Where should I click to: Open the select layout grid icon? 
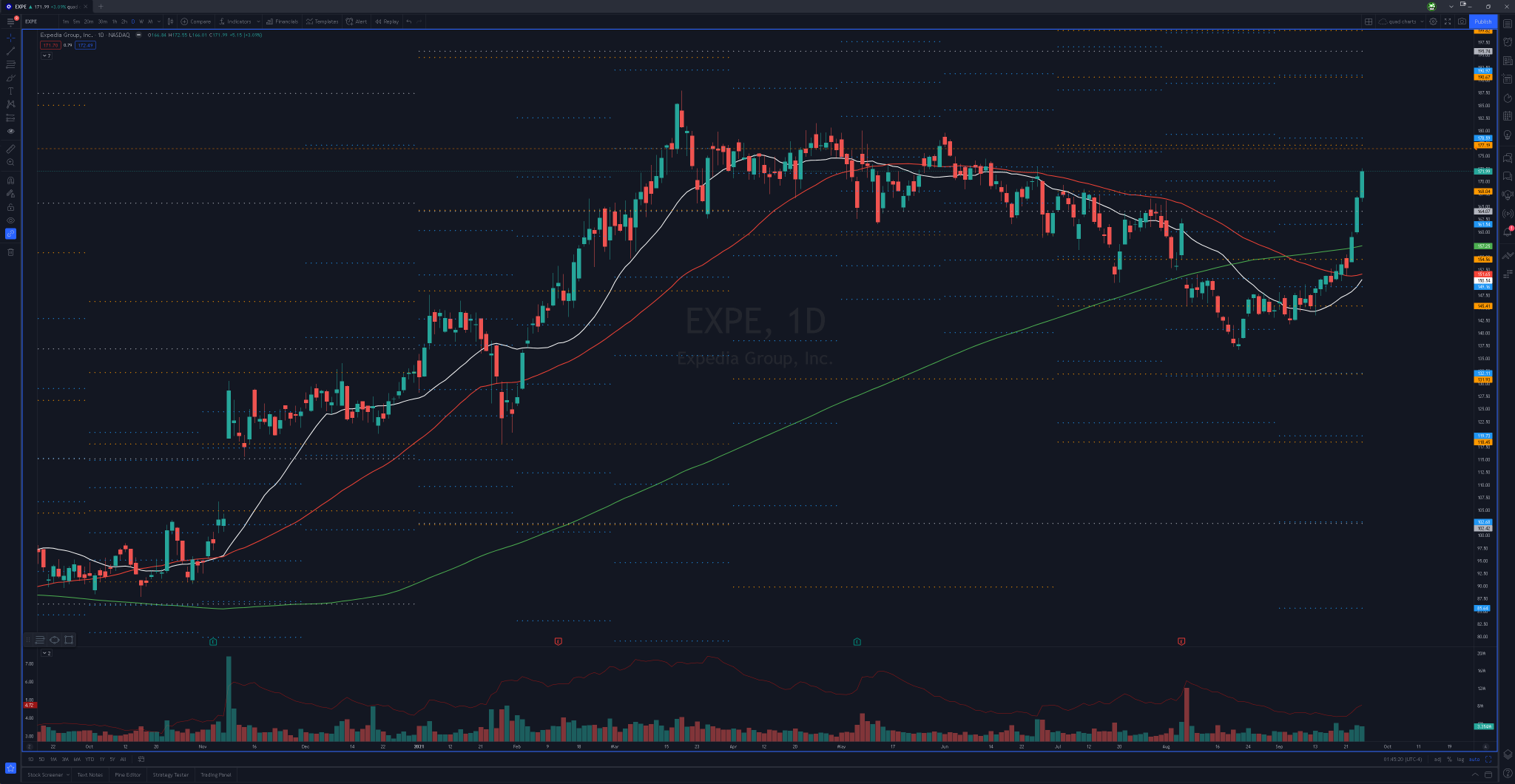click(1369, 21)
